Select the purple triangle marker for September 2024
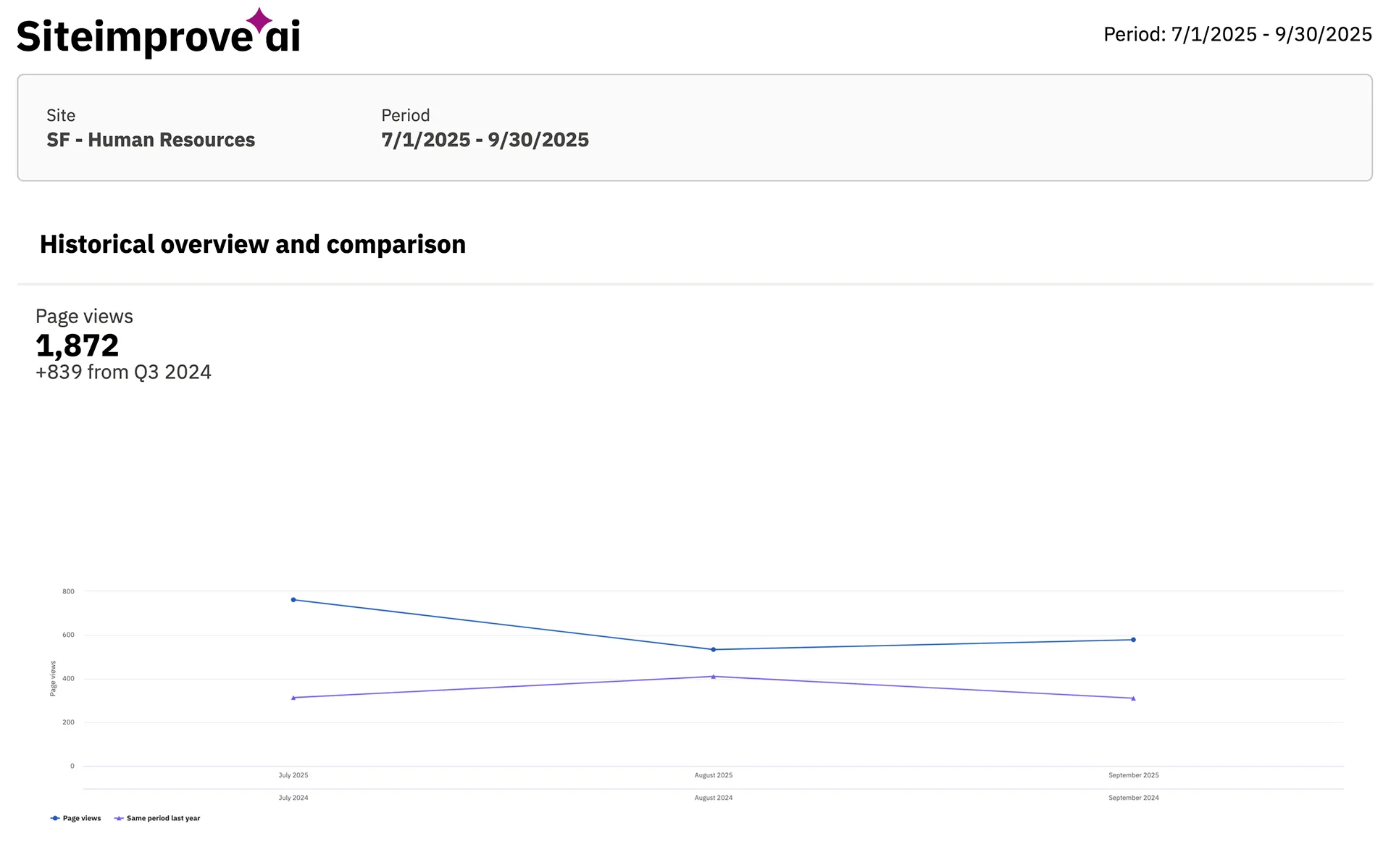The width and height of the screenshot is (1391, 868). (1133, 698)
